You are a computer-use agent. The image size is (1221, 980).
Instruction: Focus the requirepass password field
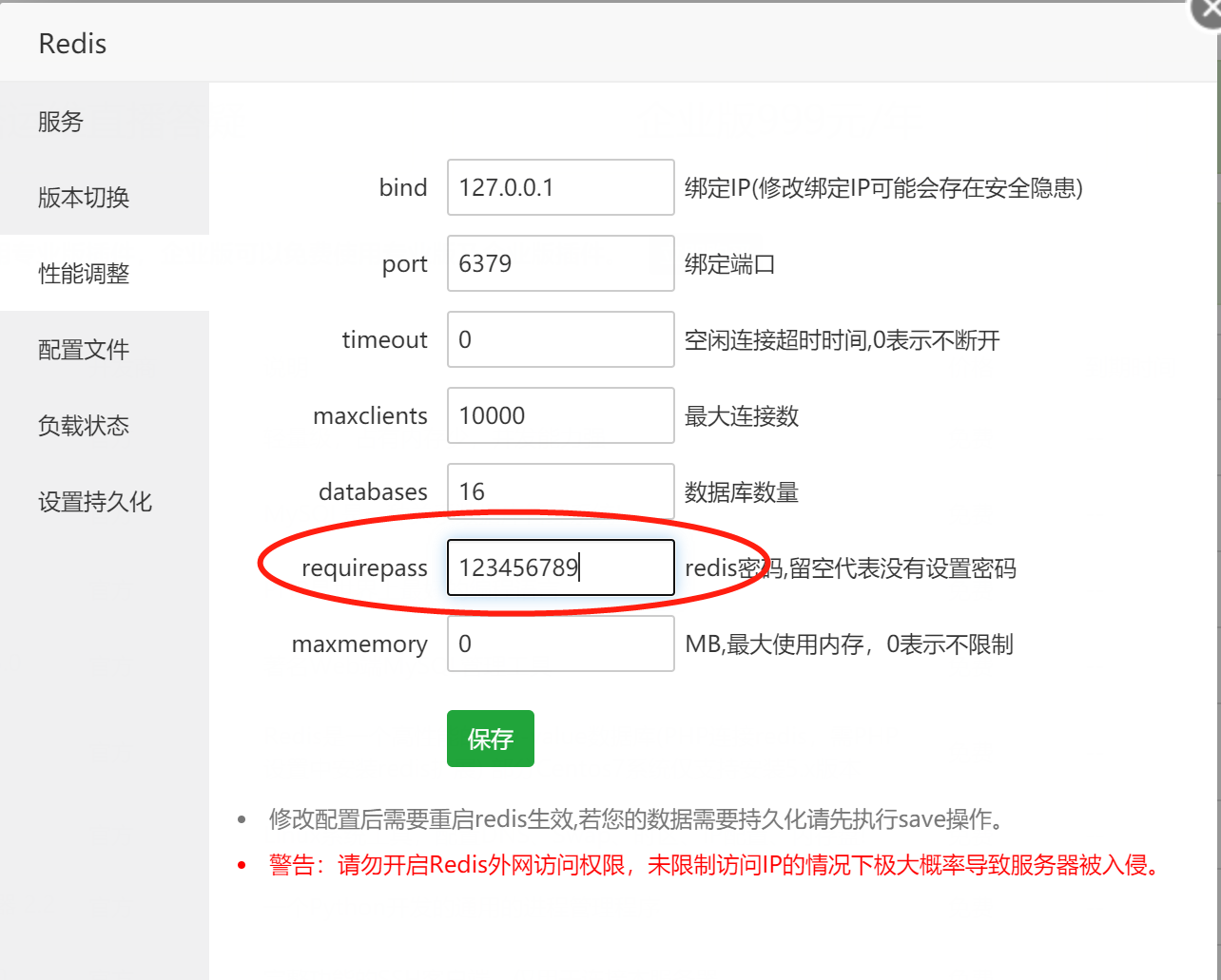tap(561, 567)
